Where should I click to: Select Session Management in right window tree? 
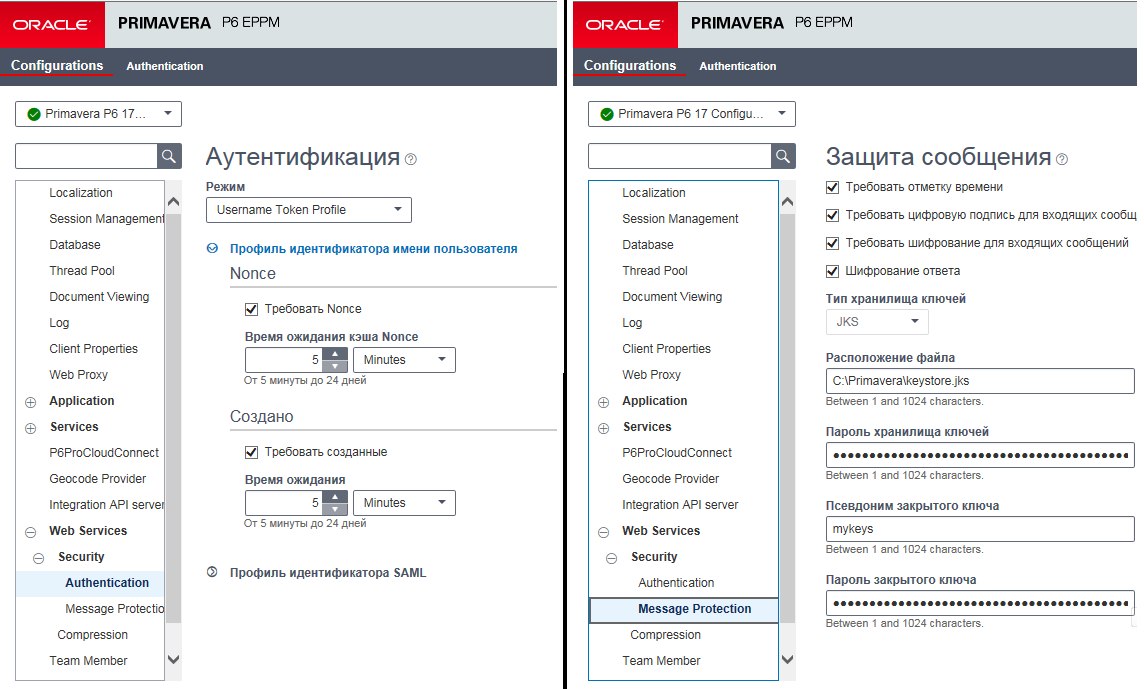point(680,219)
